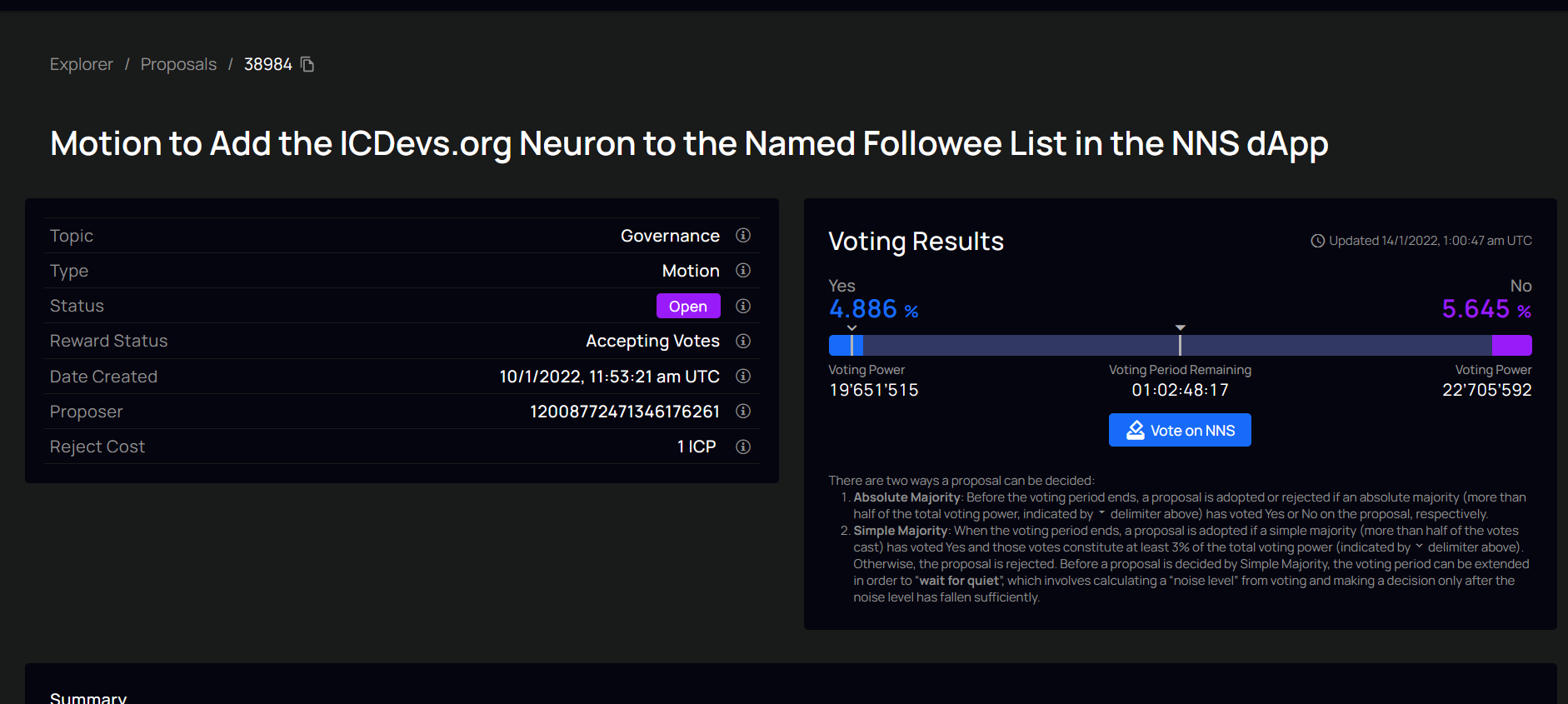The width and height of the screenshot is (1568, 704).
Task: Open info icon beside Date Created
Action: coord(743,377)
